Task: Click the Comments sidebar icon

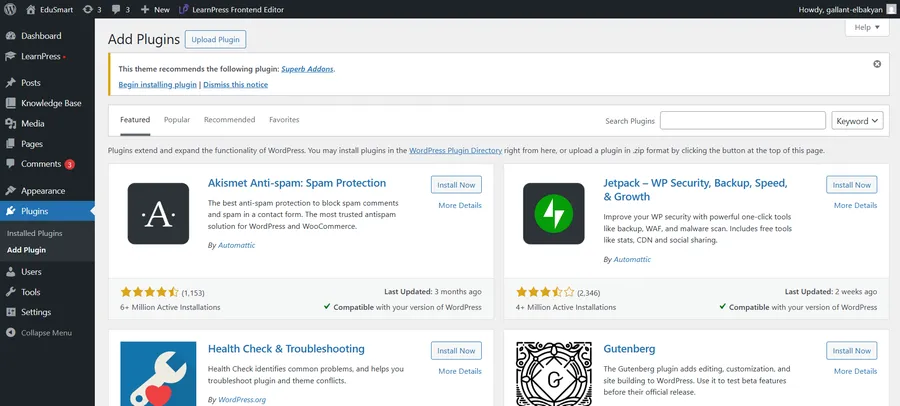Action: click(10, 164)
